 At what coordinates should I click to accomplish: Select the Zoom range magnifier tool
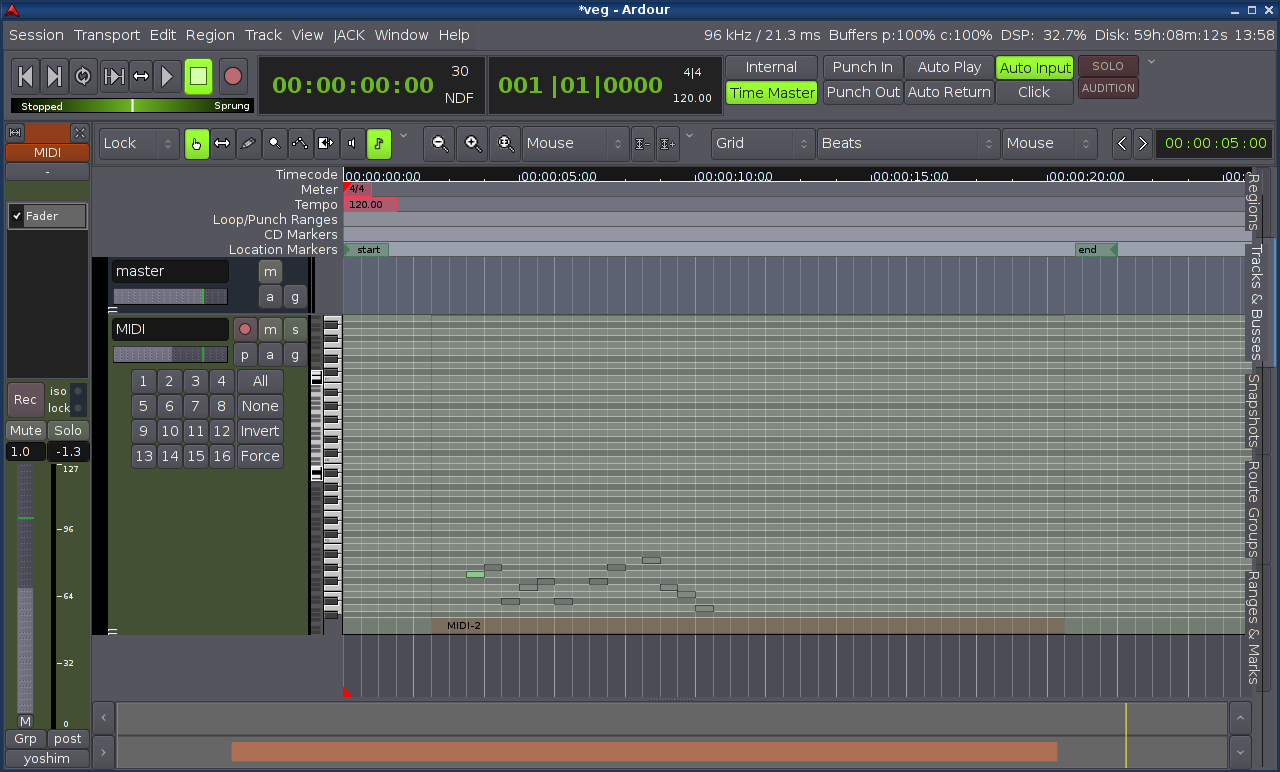[x=274, y=143]
